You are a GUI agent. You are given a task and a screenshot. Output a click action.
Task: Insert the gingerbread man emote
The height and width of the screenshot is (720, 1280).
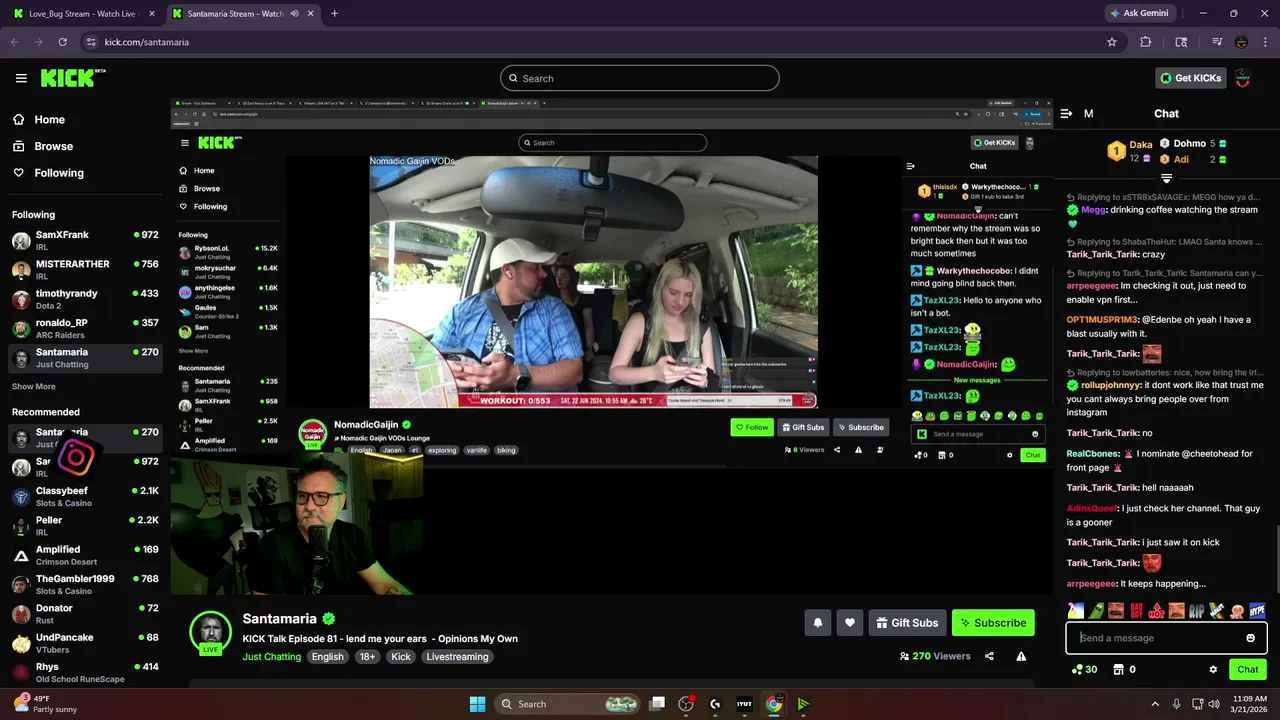(x=1237, y=610)
